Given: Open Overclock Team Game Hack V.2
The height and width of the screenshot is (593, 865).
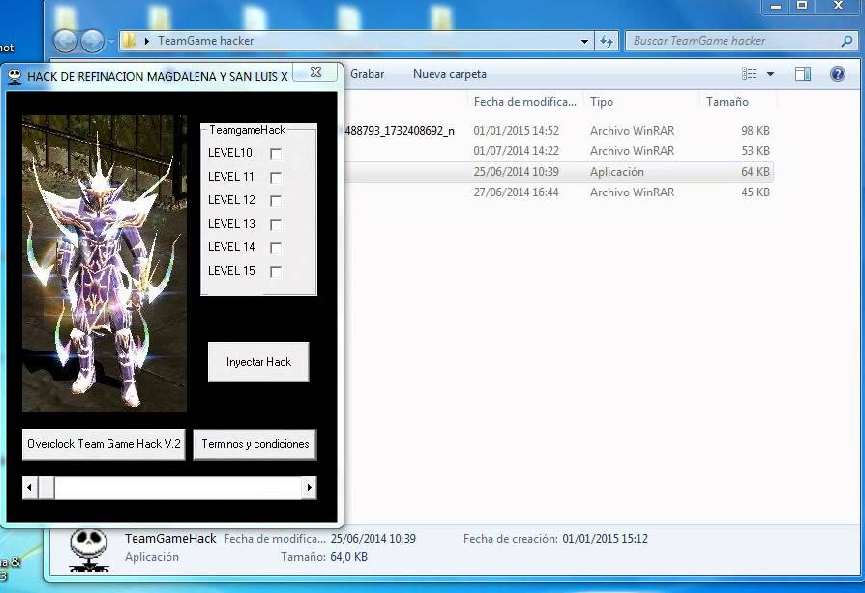Looking at the screenshot, I should tap(104, 444).
